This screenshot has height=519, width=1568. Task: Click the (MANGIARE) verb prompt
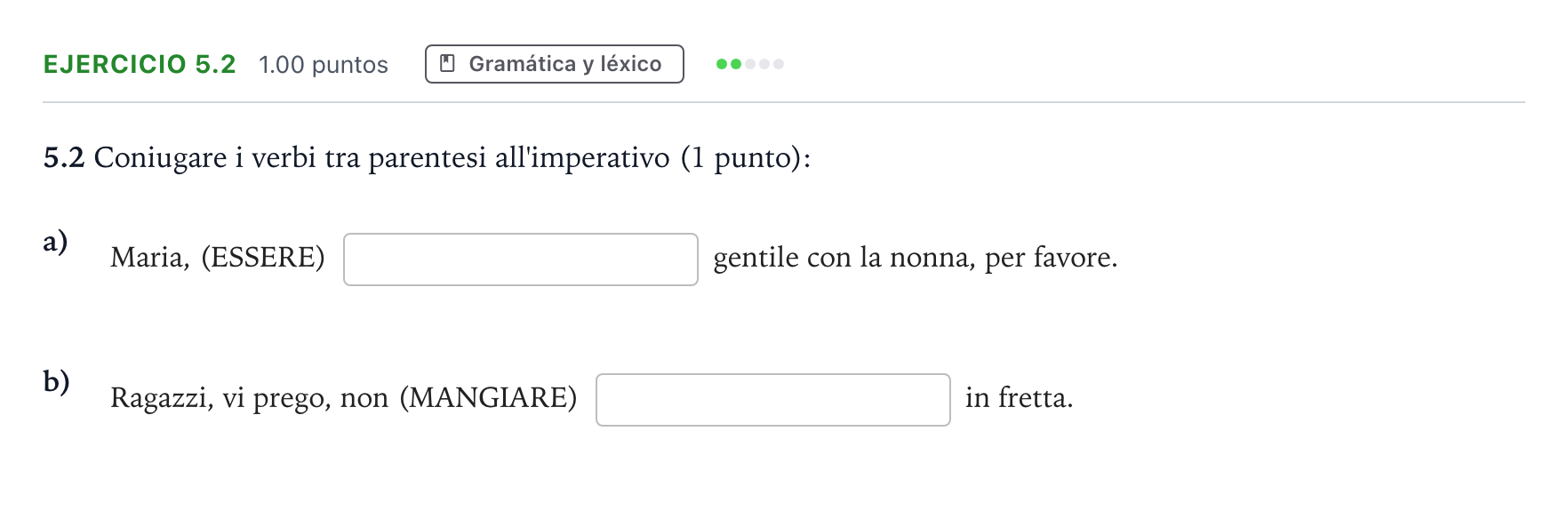pos(488,397)
